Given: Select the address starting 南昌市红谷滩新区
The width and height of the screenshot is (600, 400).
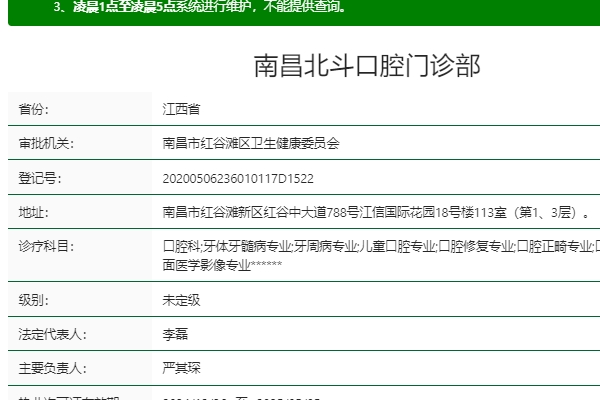Looking at the screenshot, I should pyautogui.click(x=377, y=212).
